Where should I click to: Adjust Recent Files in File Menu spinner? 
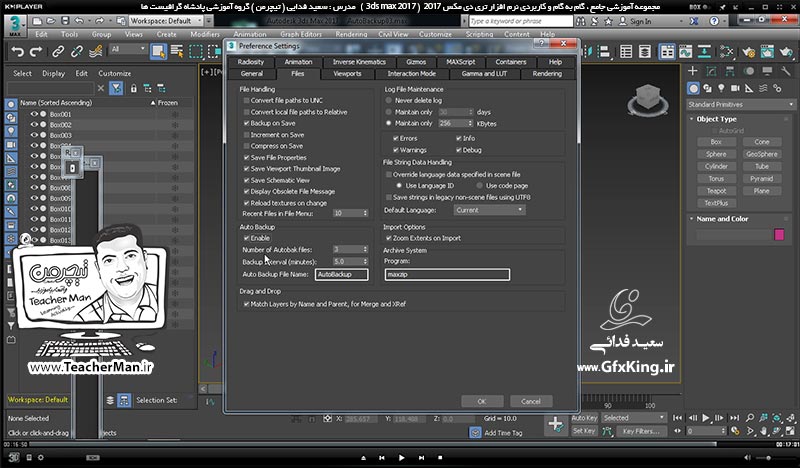coord(365,213)
